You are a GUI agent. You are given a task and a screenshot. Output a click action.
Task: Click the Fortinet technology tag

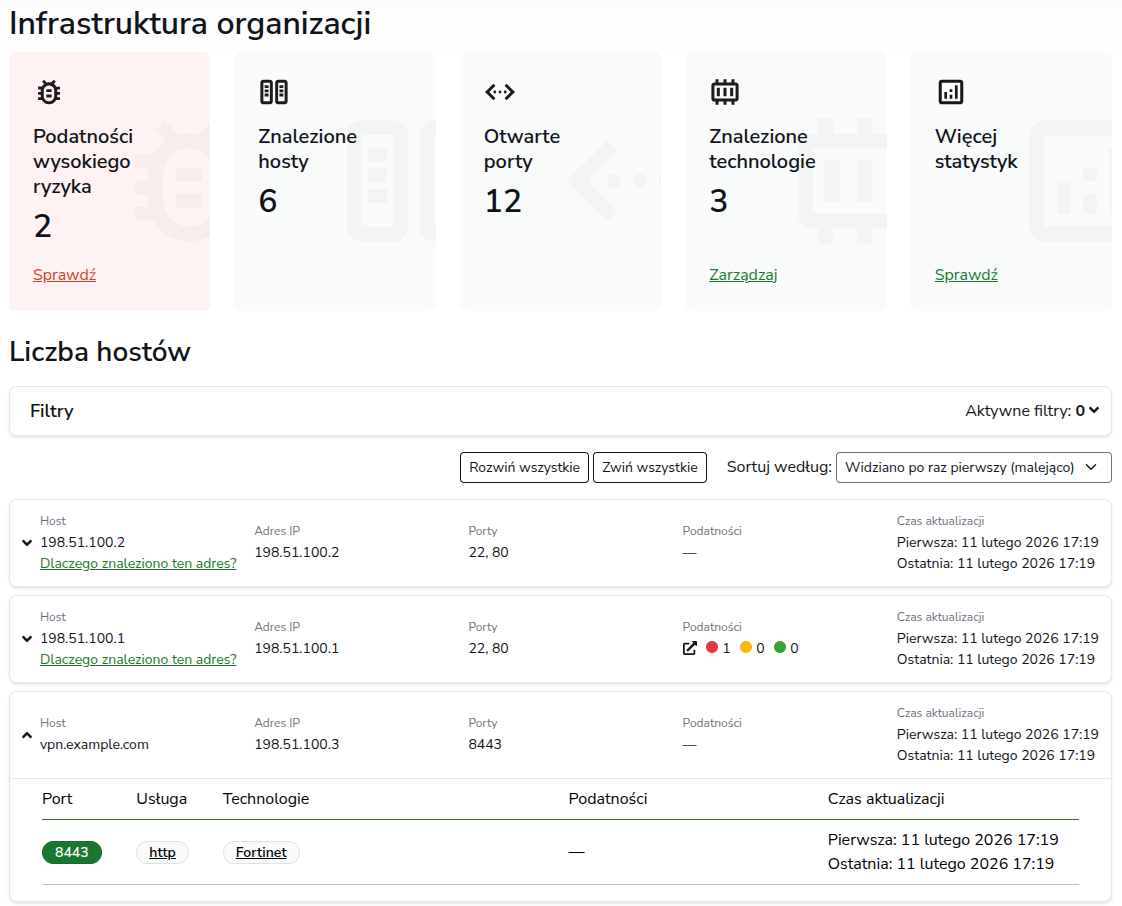[261, 853]
